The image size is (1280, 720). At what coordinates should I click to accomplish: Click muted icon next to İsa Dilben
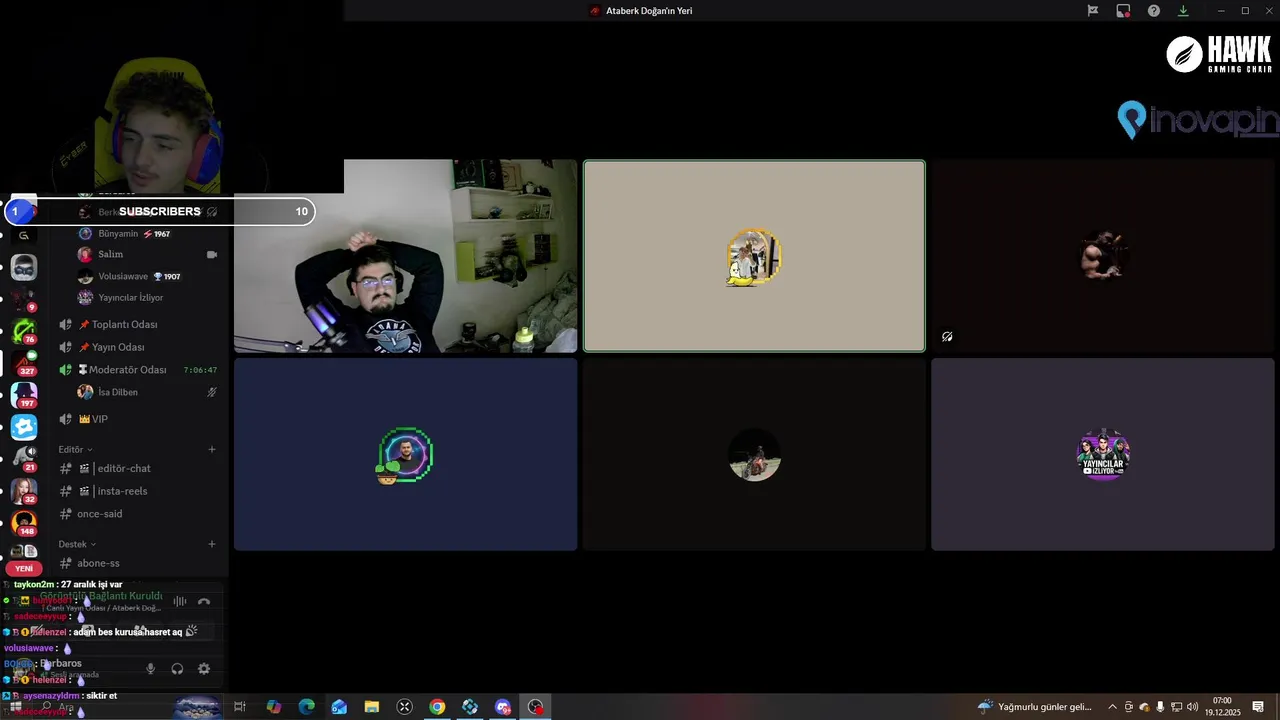(212, 392)
